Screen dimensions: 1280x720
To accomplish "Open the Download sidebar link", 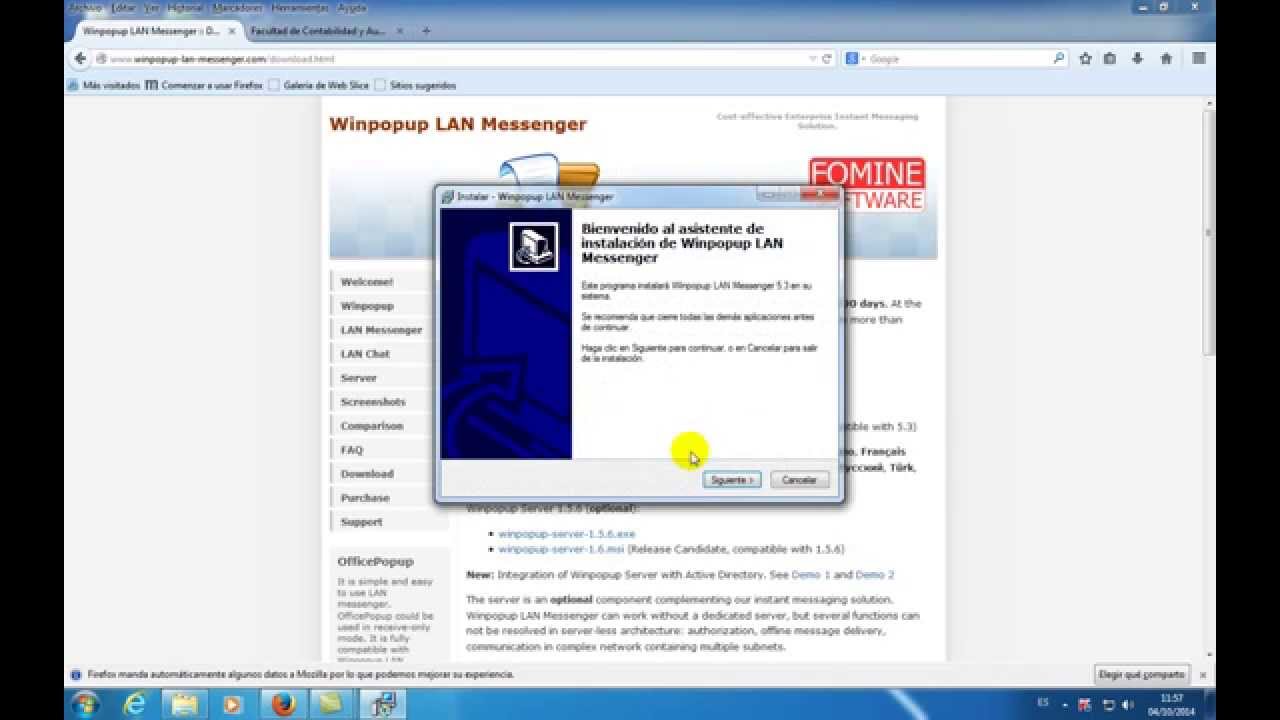I will coord(367,474).
